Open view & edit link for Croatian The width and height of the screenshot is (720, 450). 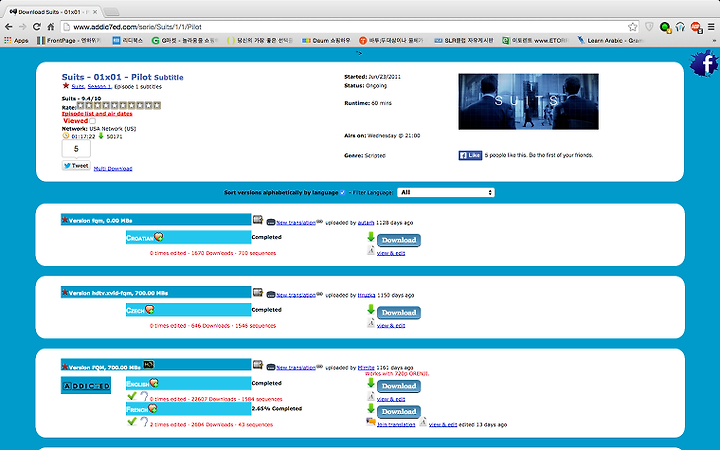(391, 253)
